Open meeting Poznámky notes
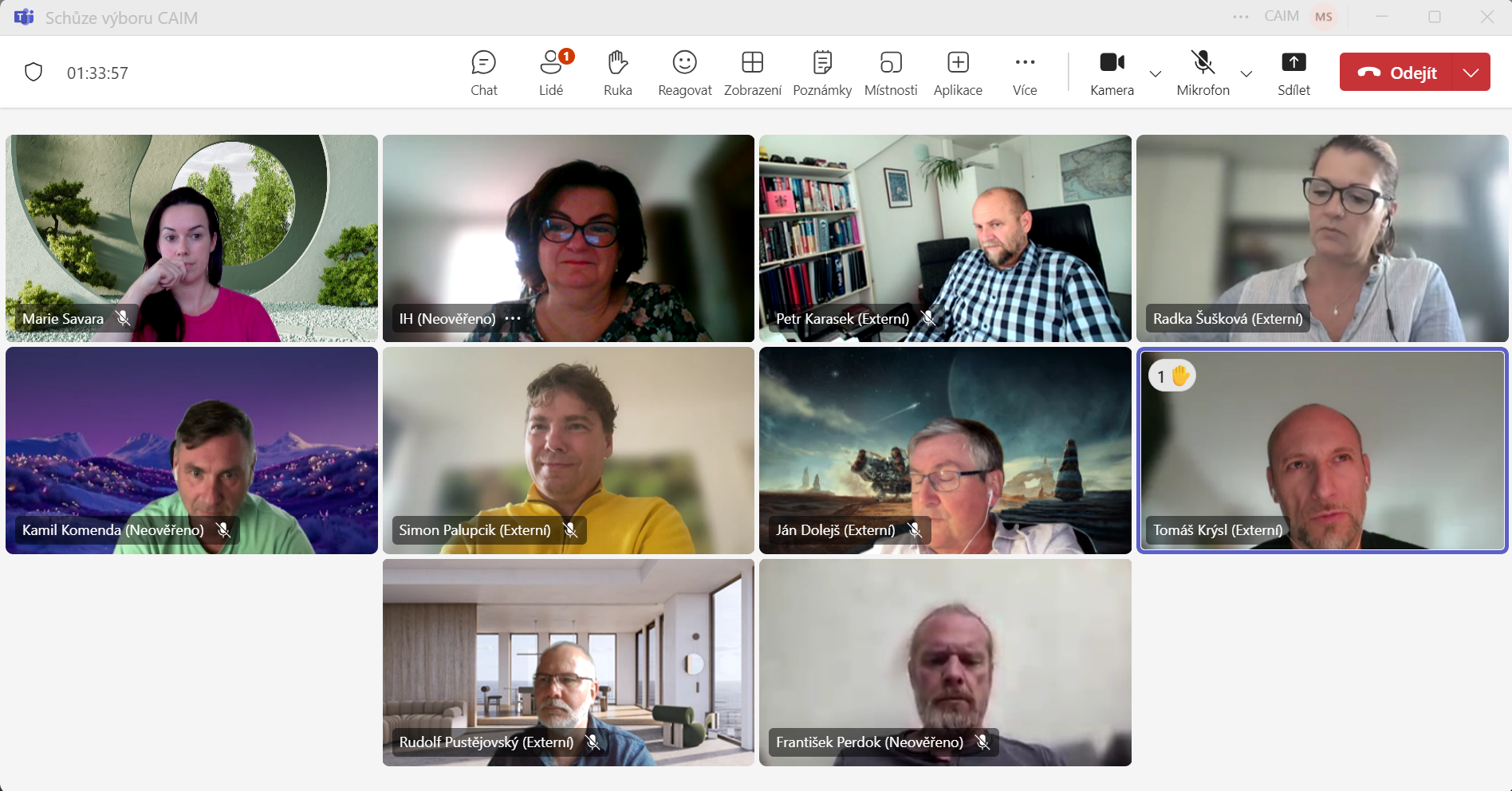Screen dimensions: 1512x791 [x=821, y=73]
